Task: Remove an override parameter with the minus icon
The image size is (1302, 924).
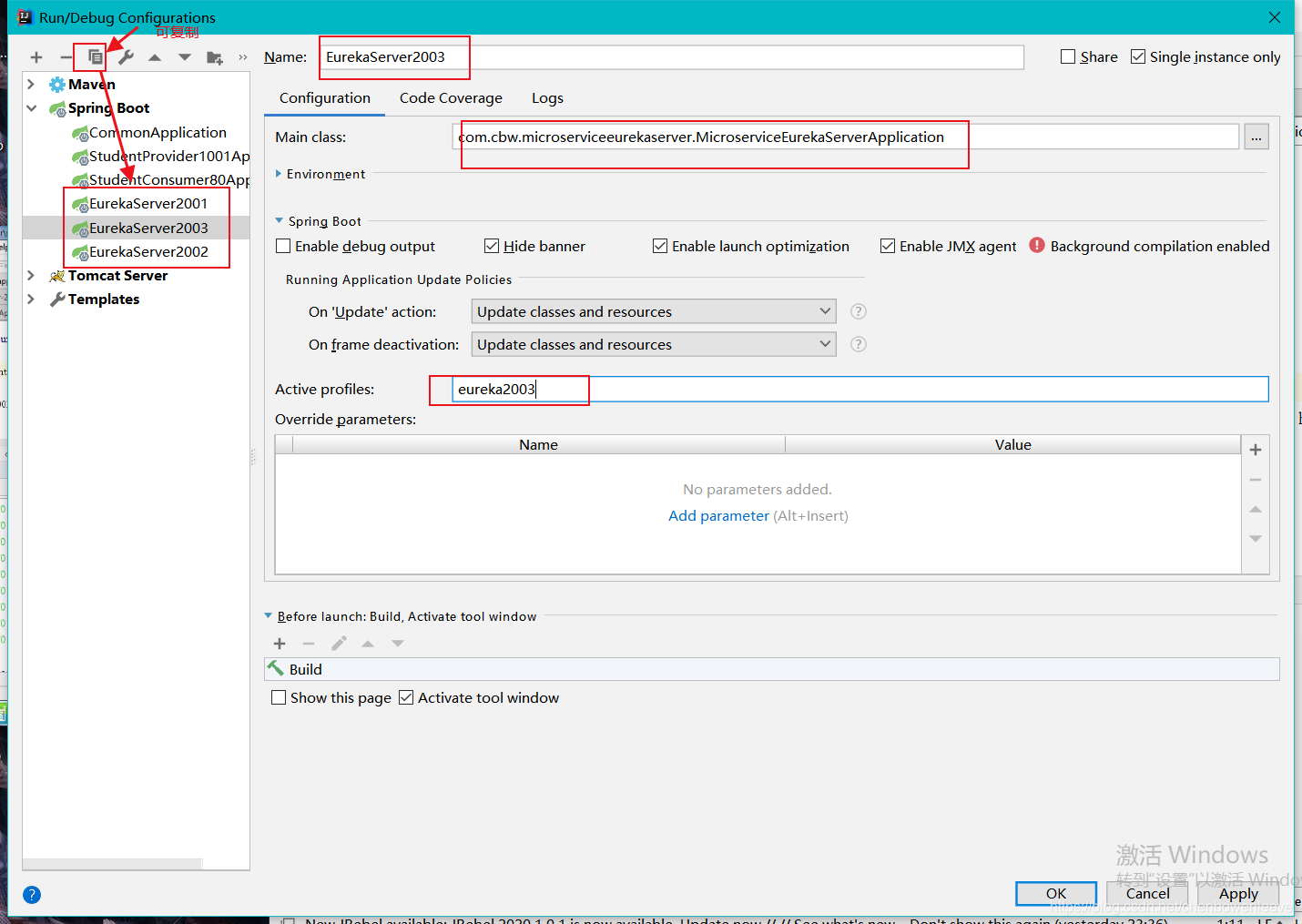Action: 1256,480
